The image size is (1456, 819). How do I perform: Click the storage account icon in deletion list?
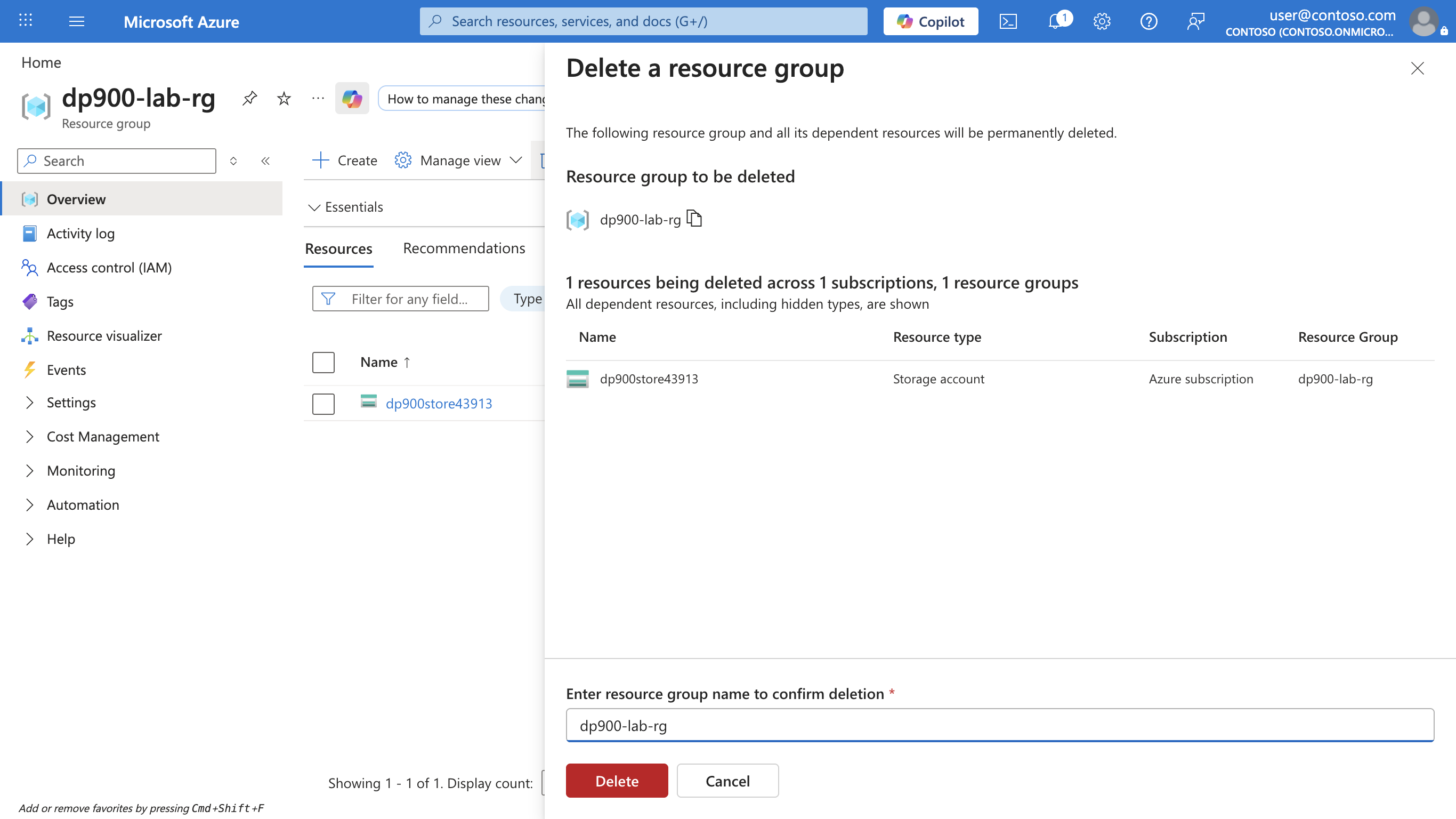click(x=577, y=379)
